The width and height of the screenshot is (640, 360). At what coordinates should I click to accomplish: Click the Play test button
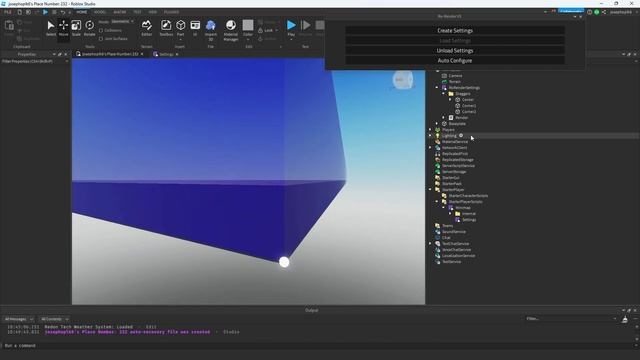[x=291, y=28]
